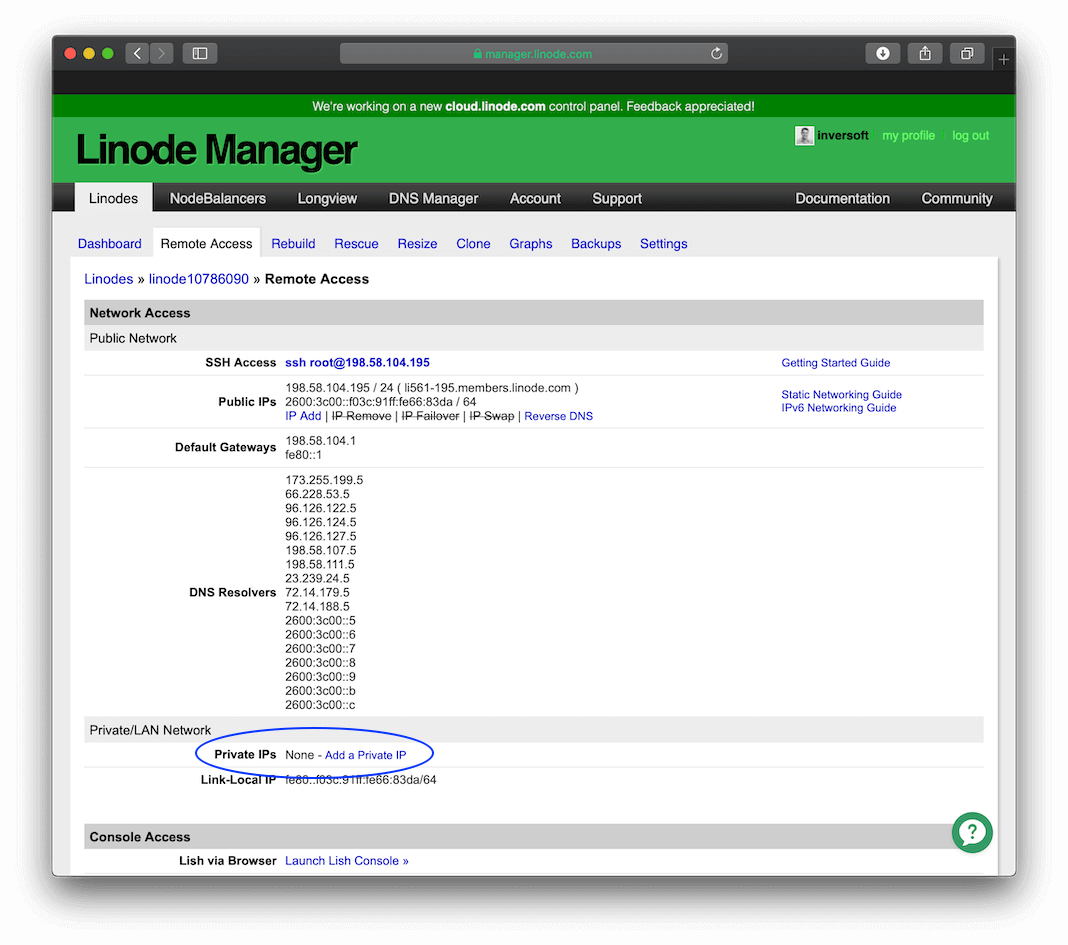Open Linodes main tab
This screenshot has height=945, width=1068.
[x=113, y=198]
